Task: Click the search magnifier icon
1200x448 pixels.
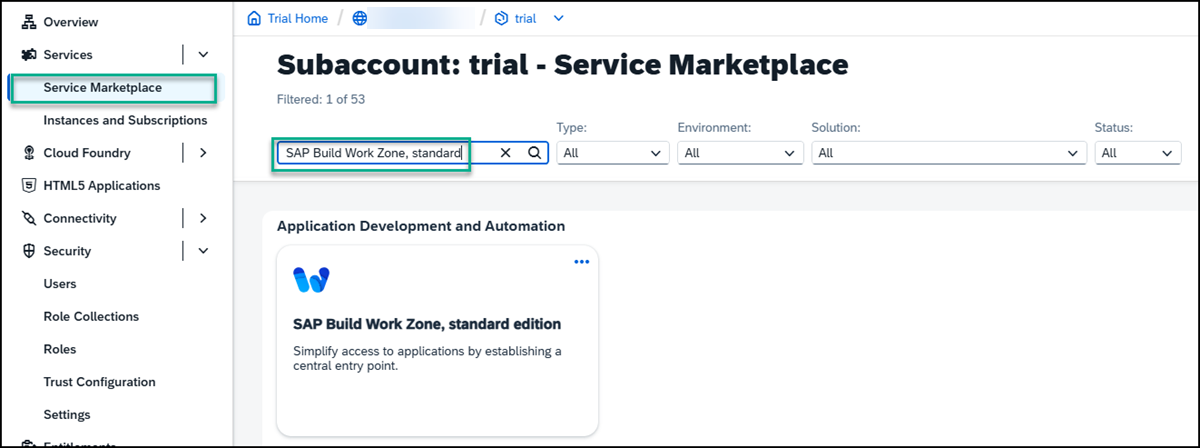Action: 534,153
